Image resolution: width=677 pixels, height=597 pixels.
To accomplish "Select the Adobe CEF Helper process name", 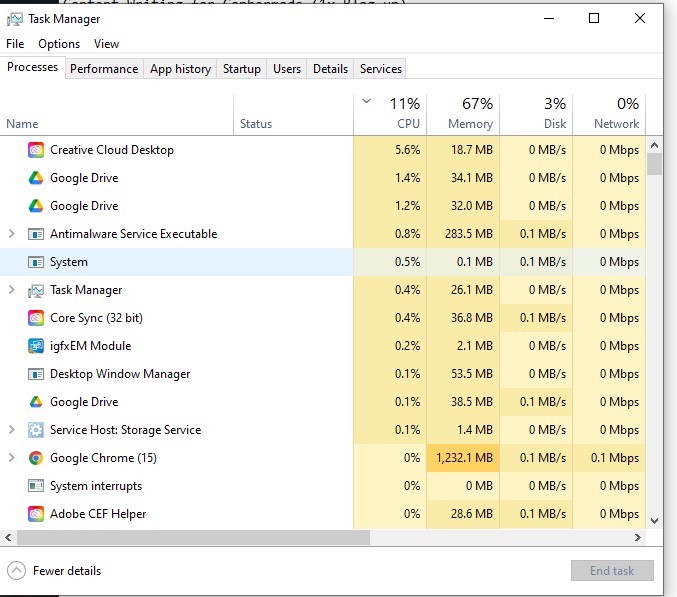I will click(98, 514).
